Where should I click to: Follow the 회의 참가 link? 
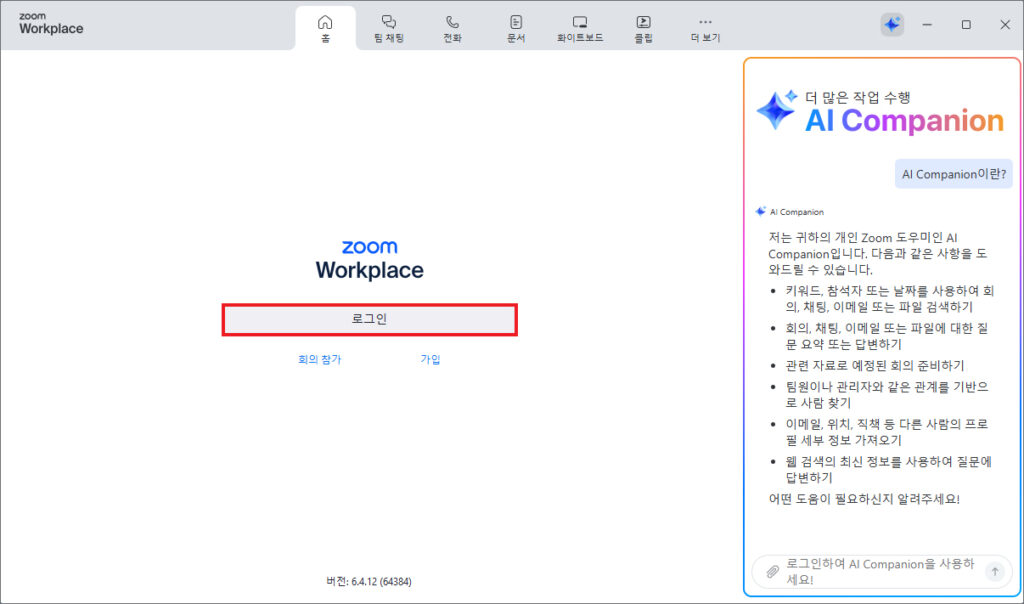(x=319, y=359)
